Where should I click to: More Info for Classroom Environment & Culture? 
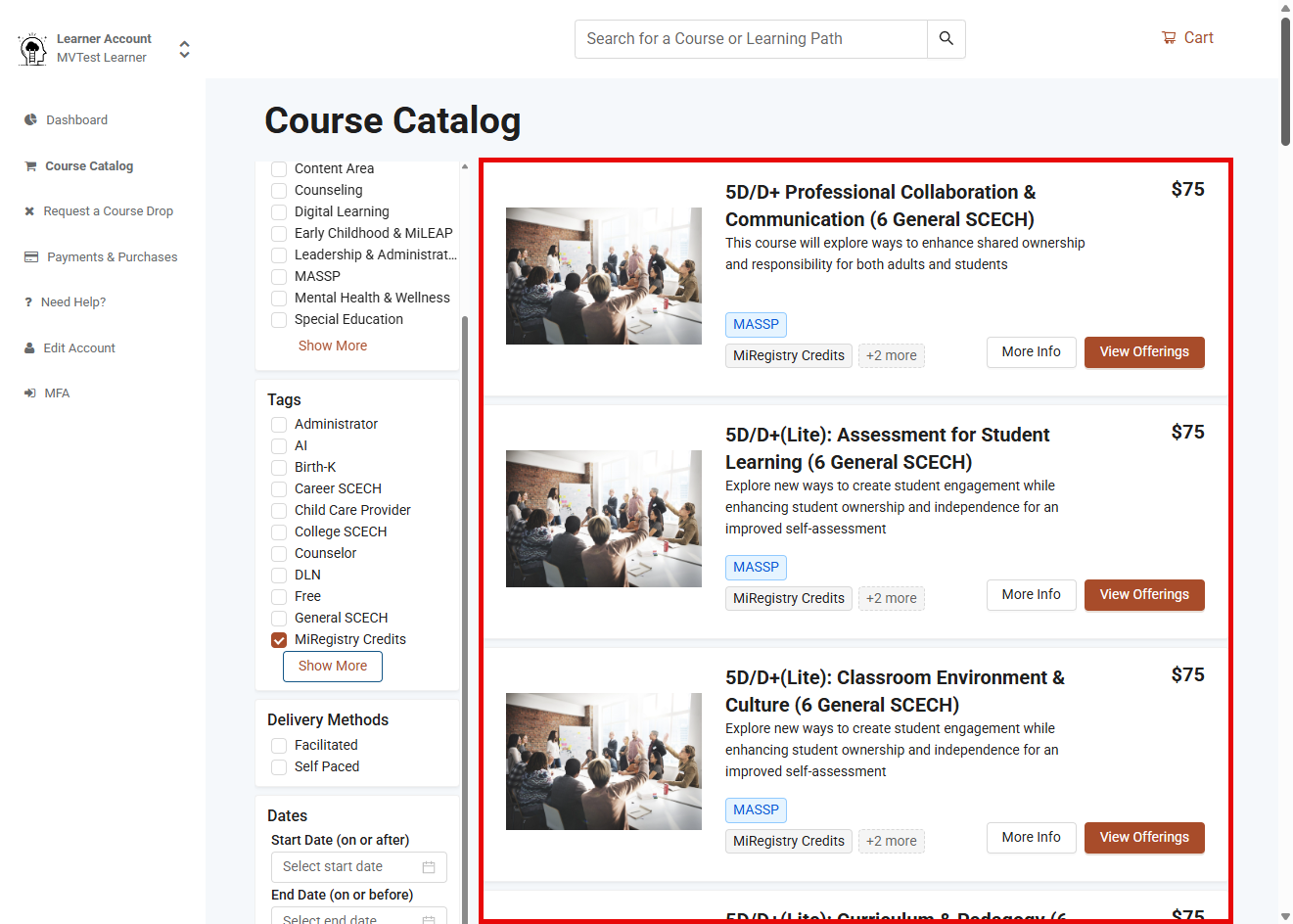pyautogui.click(x=1031, y=838)
